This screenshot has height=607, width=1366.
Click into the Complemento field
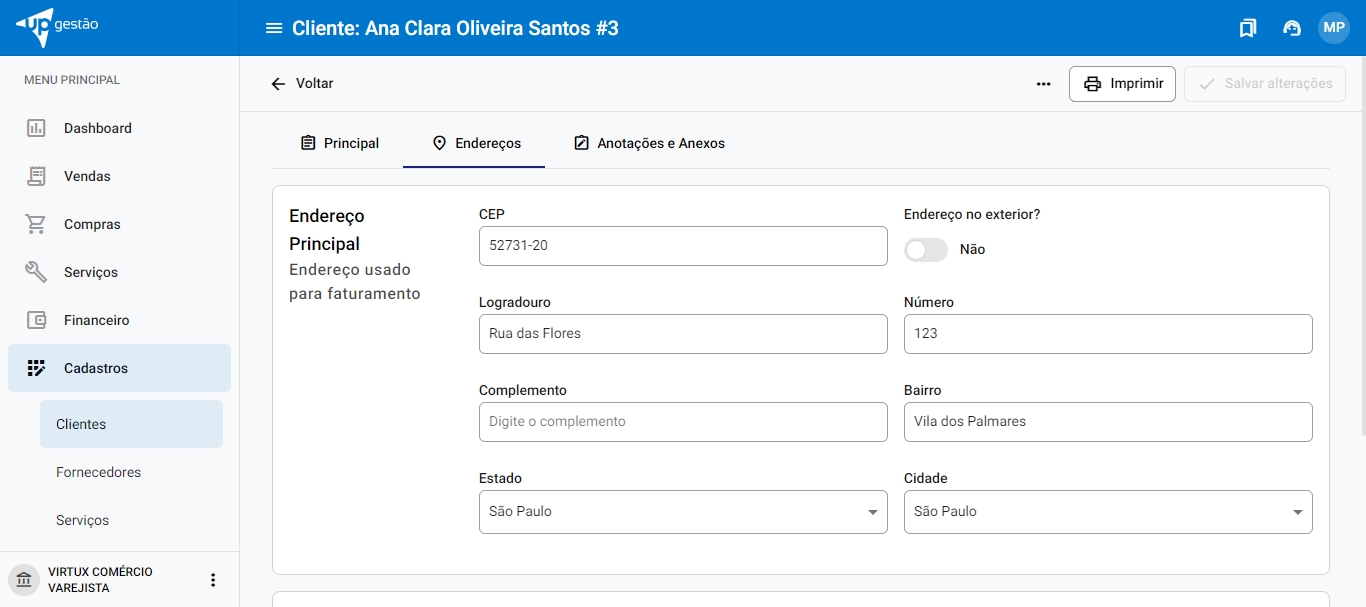[683, 422]
